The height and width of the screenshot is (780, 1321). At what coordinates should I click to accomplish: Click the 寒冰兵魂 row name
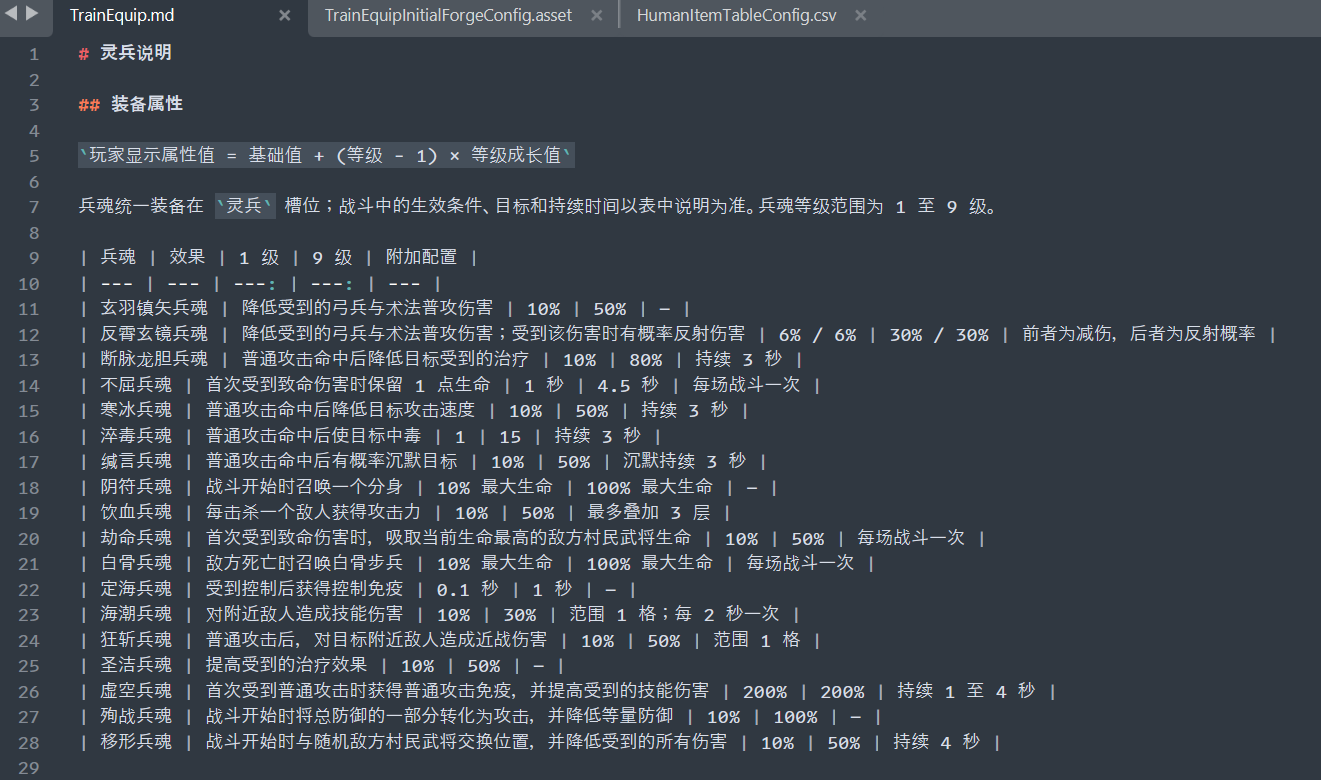coord(136,411)
